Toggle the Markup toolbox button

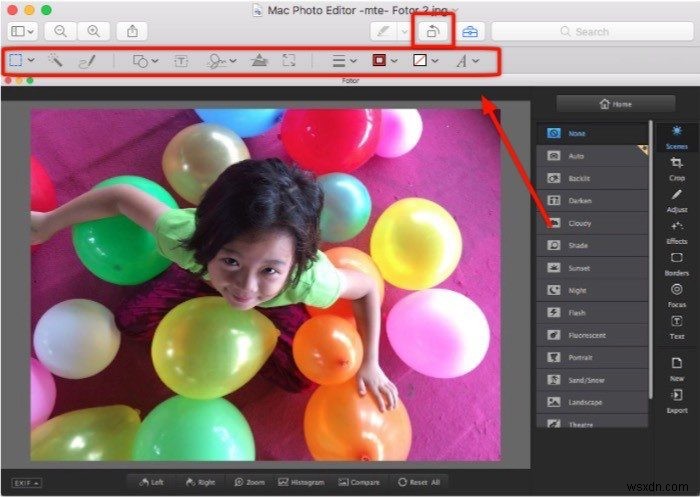tap(469, 31)
